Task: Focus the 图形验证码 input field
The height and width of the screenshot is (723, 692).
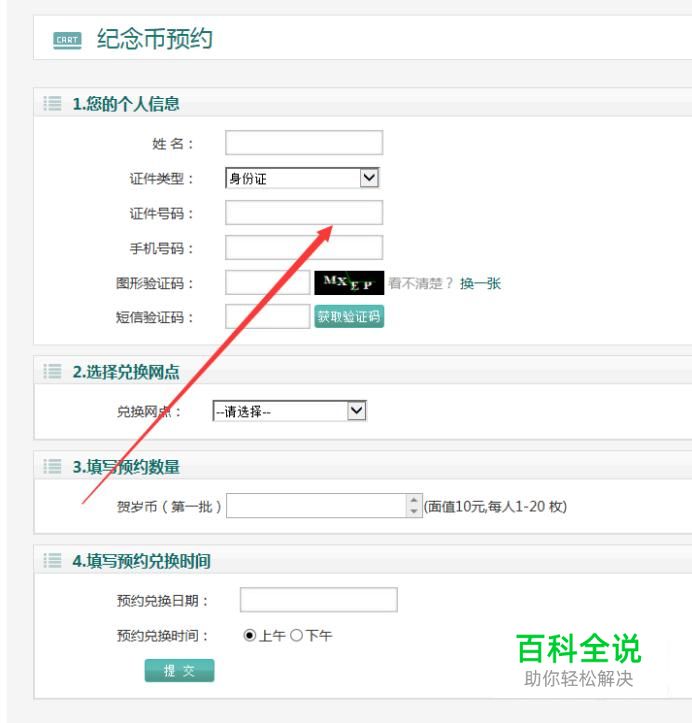Action: [267, 282]
